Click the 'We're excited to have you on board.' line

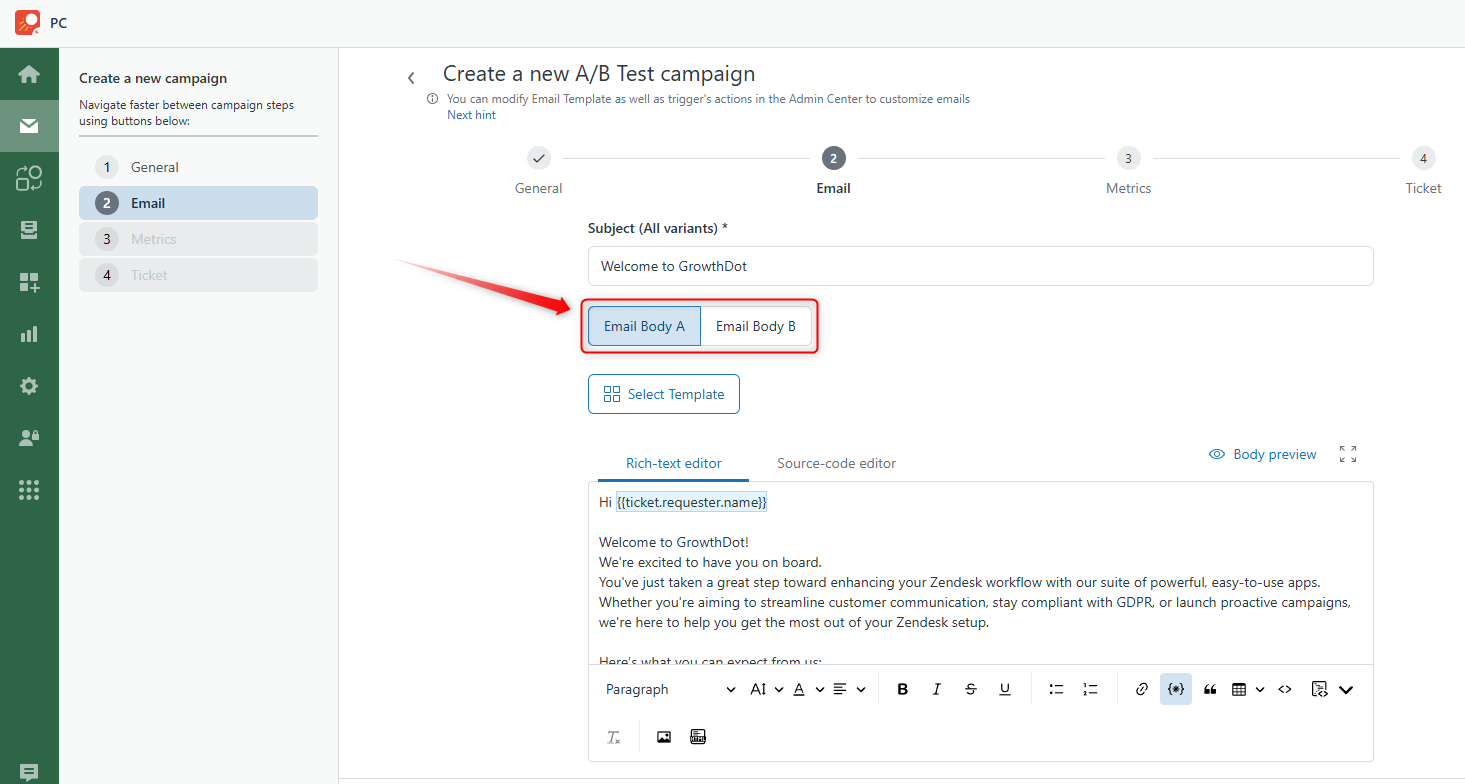click(710, 562)
